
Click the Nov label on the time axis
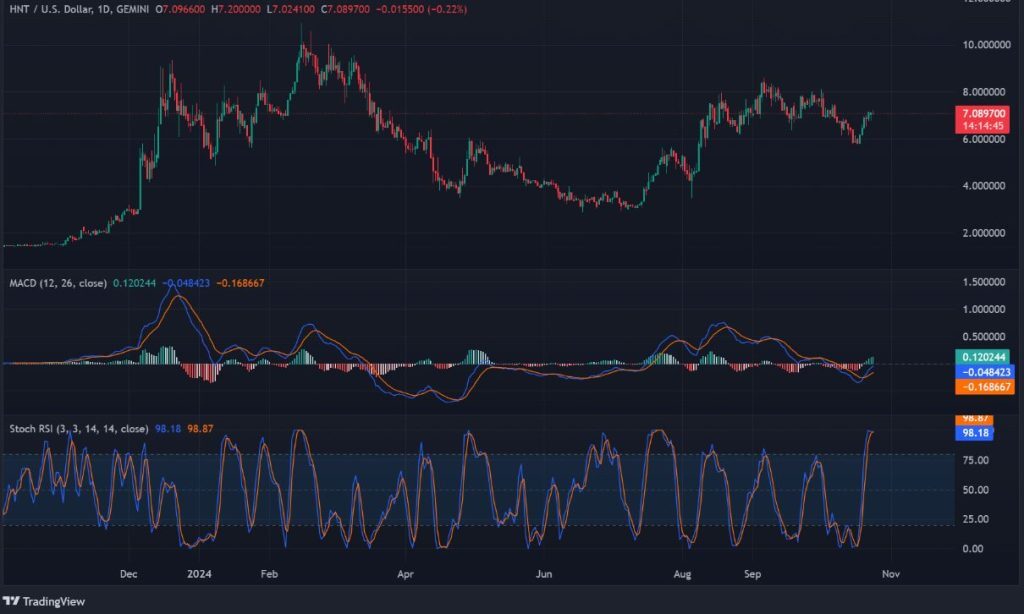pos(891,574)
